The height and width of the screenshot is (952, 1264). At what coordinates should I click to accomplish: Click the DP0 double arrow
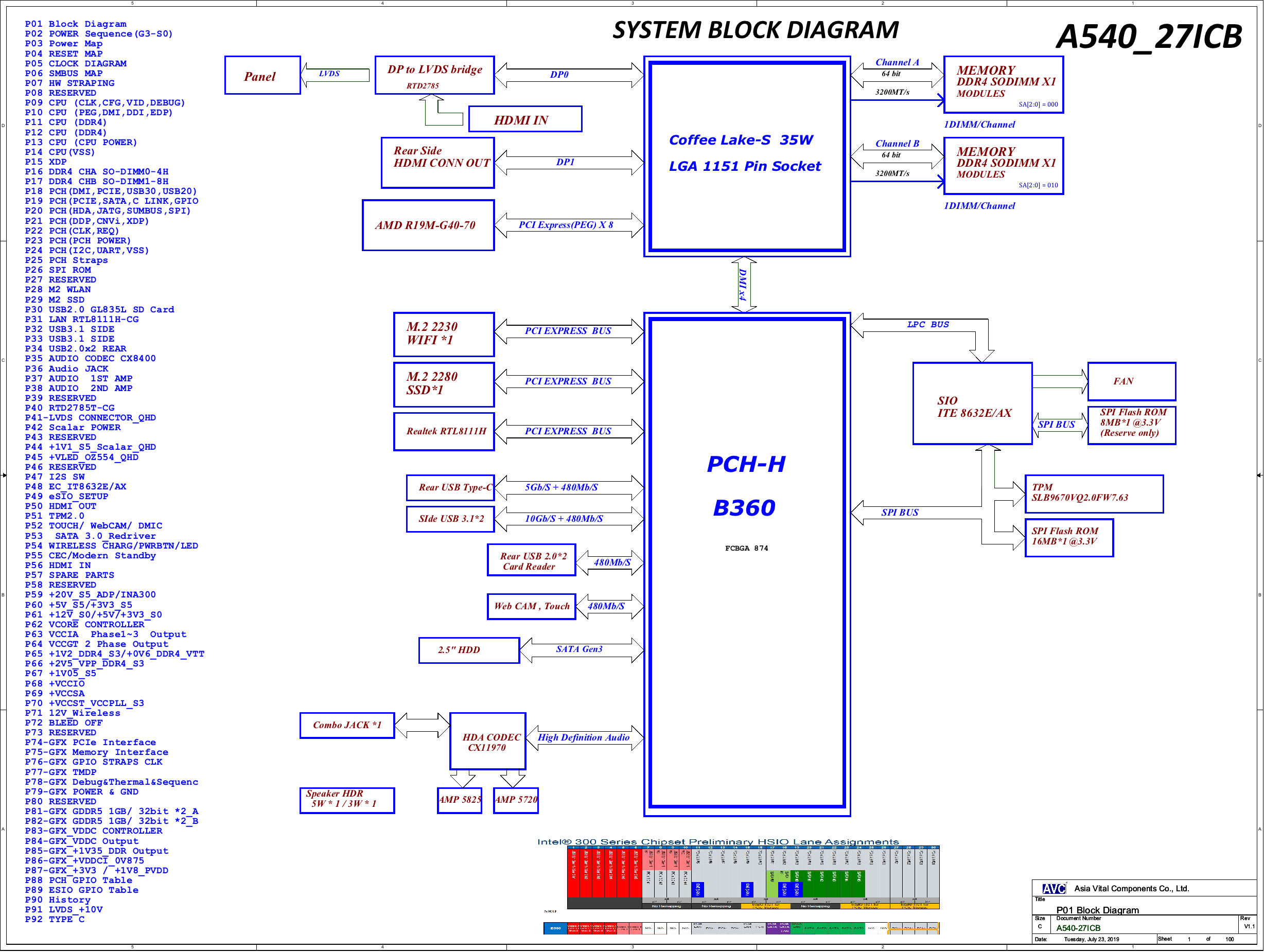[x=569, y=75]
